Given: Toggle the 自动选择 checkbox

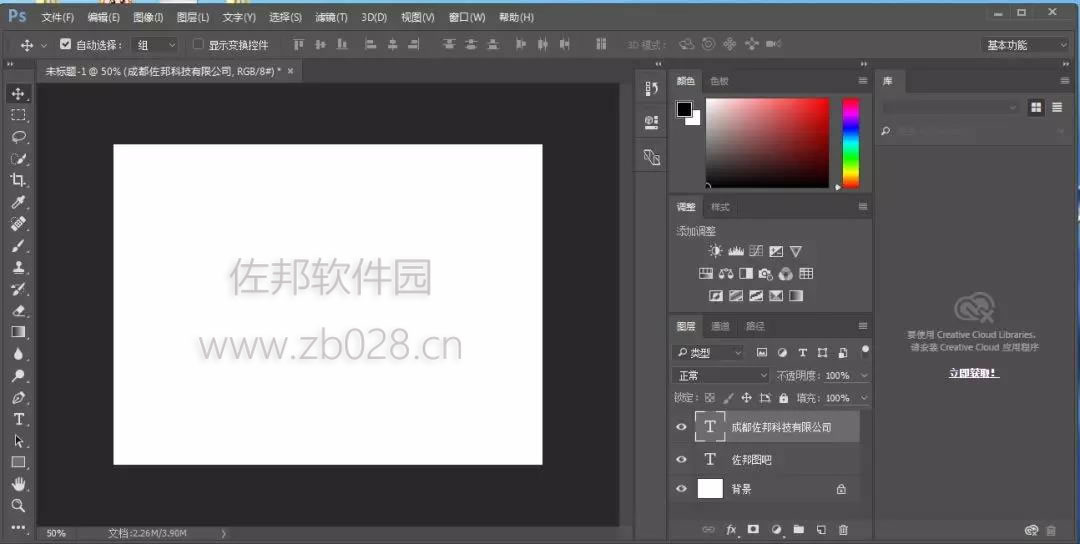Looking at the screenshot, I should tap(65, 44).
